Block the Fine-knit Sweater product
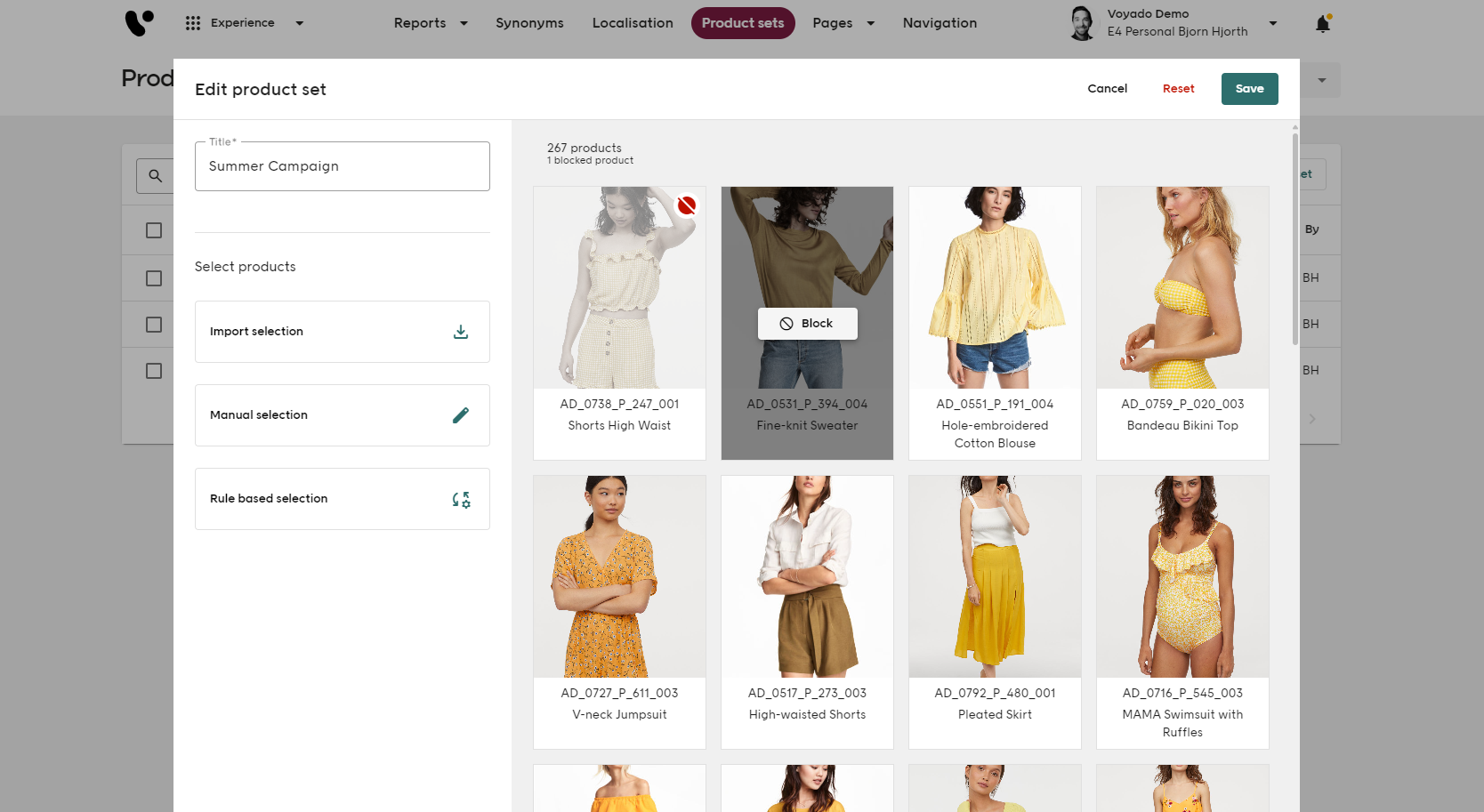This screenshot has height=812, width=1484. tap(807, 324)
